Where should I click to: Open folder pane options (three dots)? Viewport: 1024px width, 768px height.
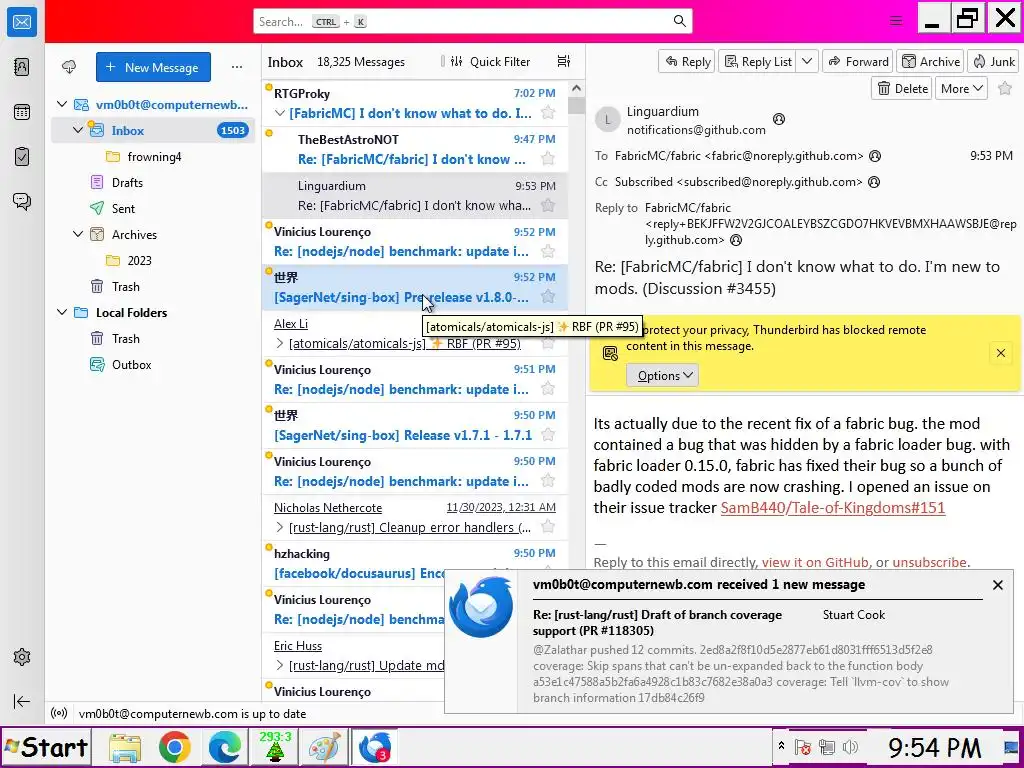pos(236,67)
